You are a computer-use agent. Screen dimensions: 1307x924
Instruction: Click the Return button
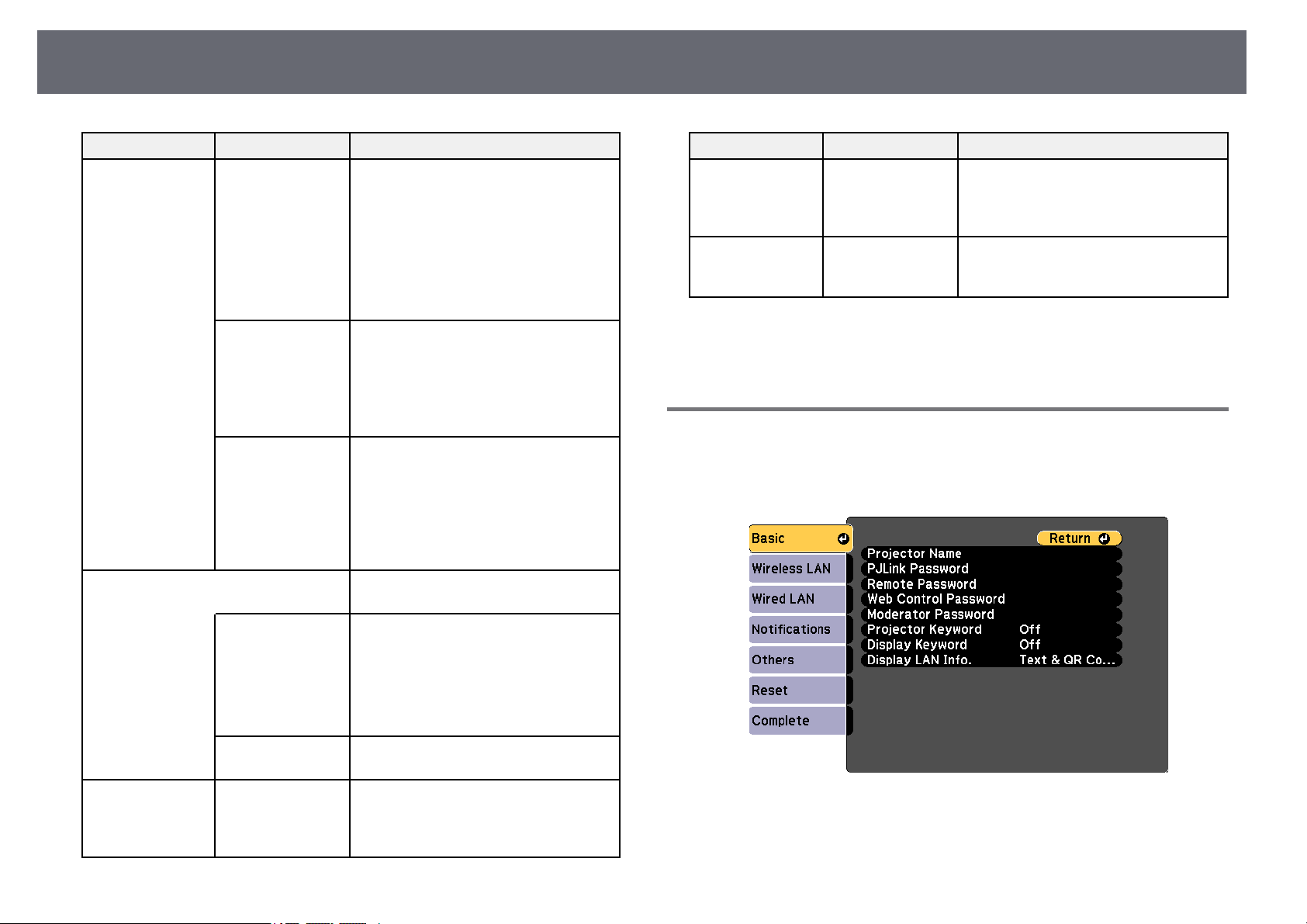[1079, 538]
